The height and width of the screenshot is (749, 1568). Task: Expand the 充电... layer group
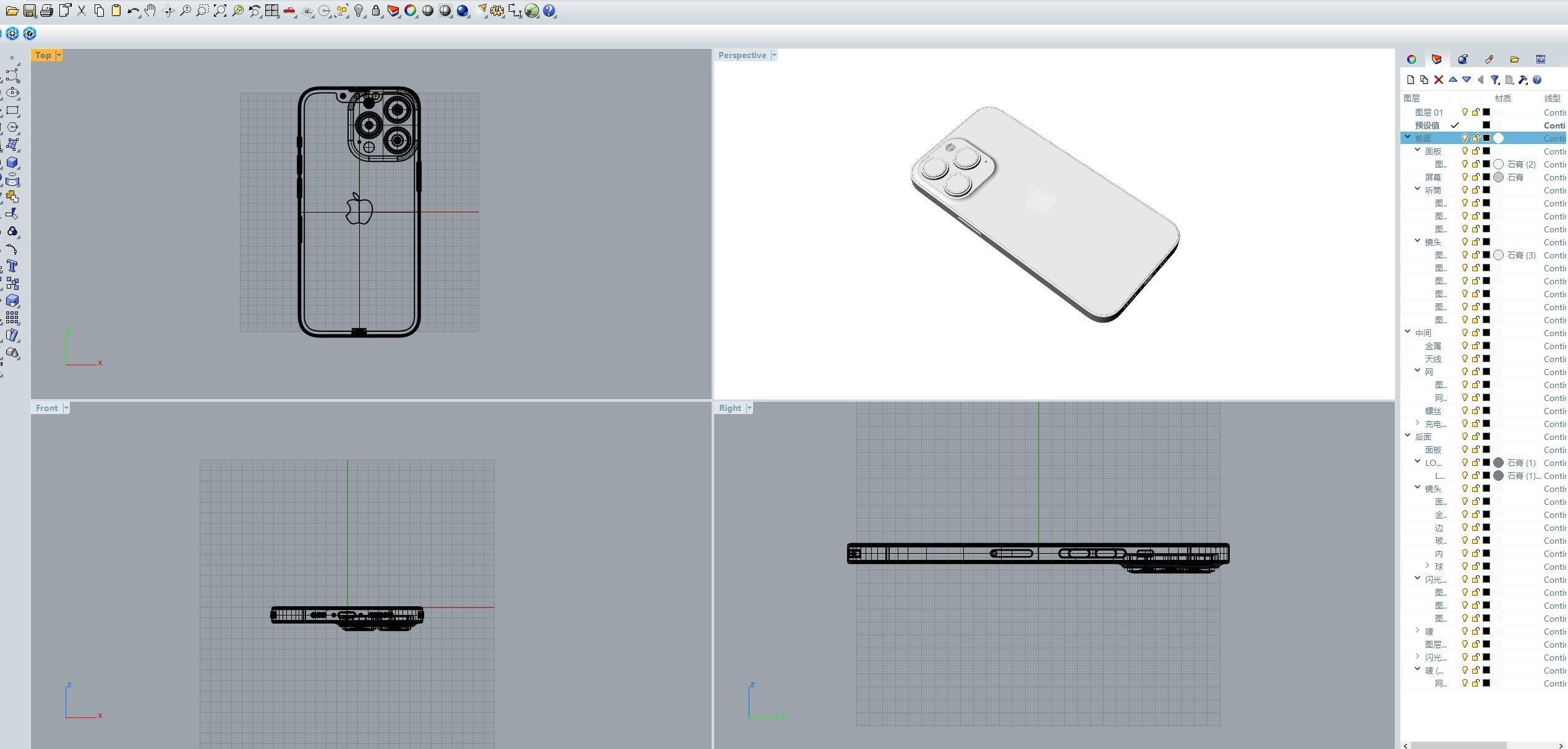pyautogui.click(x=1418, y=423)
